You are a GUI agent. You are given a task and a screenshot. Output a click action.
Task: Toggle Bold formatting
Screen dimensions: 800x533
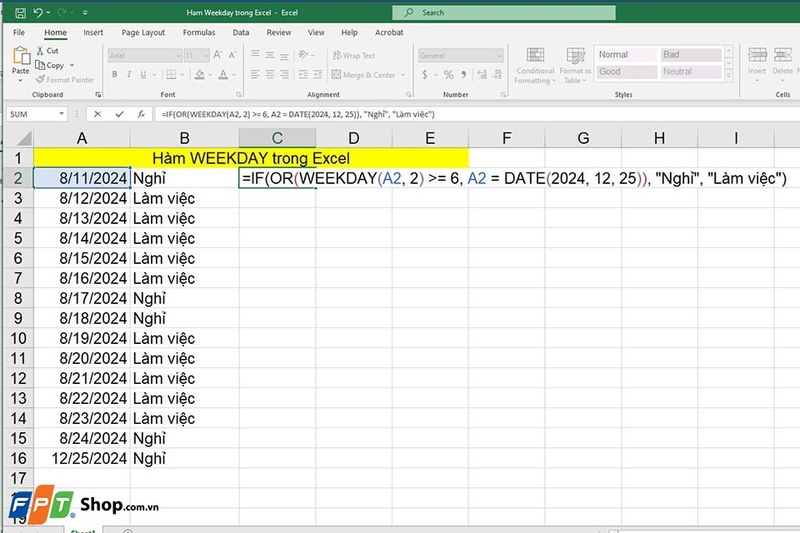coord(115,74)
